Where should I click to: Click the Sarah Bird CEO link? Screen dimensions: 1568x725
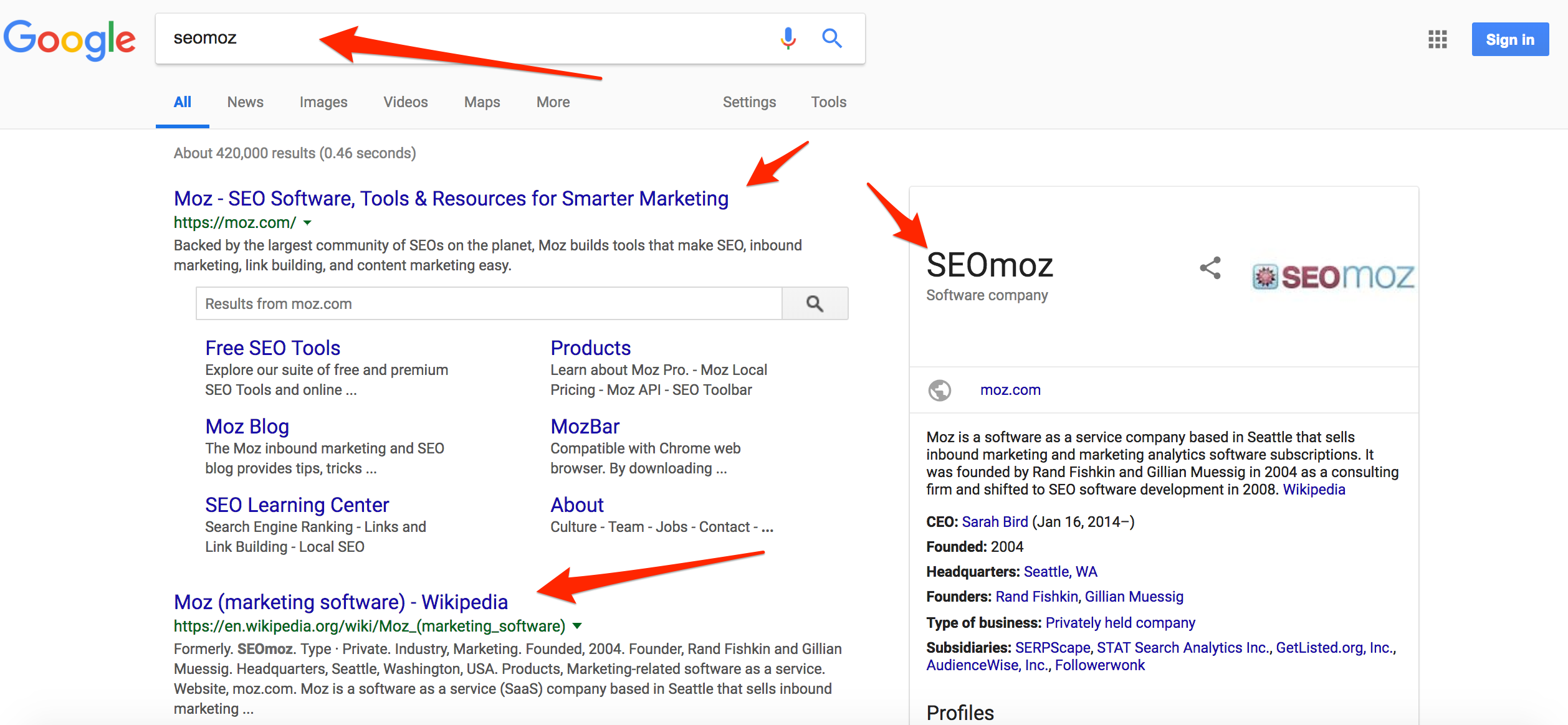(x=995, y=522)
